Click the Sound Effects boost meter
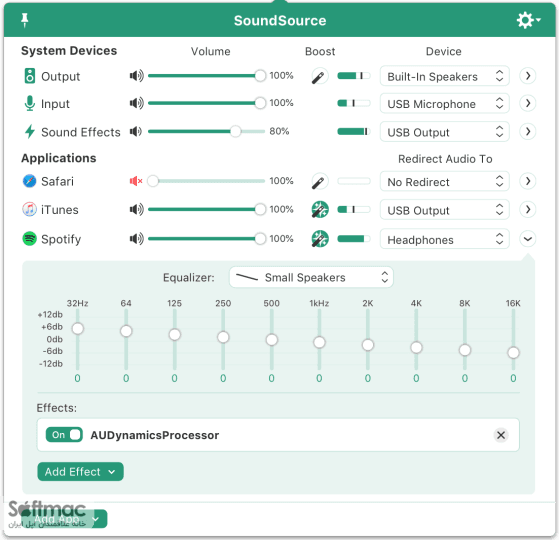The width and height of the screenshot is (559, 540). click(x=354, y=132)
